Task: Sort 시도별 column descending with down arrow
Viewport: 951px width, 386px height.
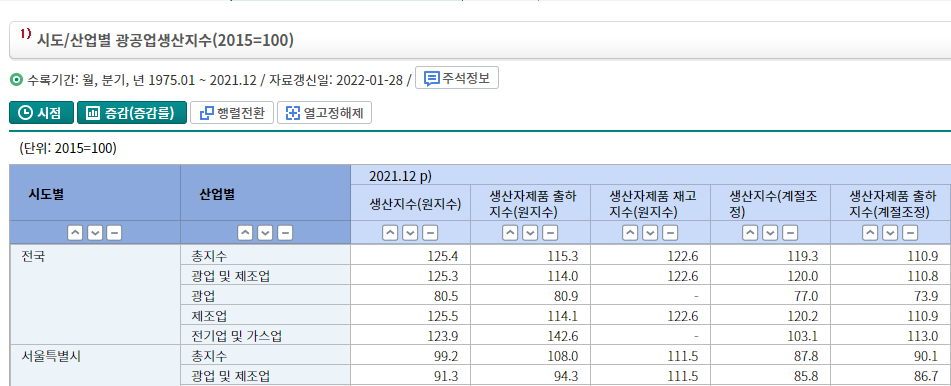Action: (x=95, y=233)
